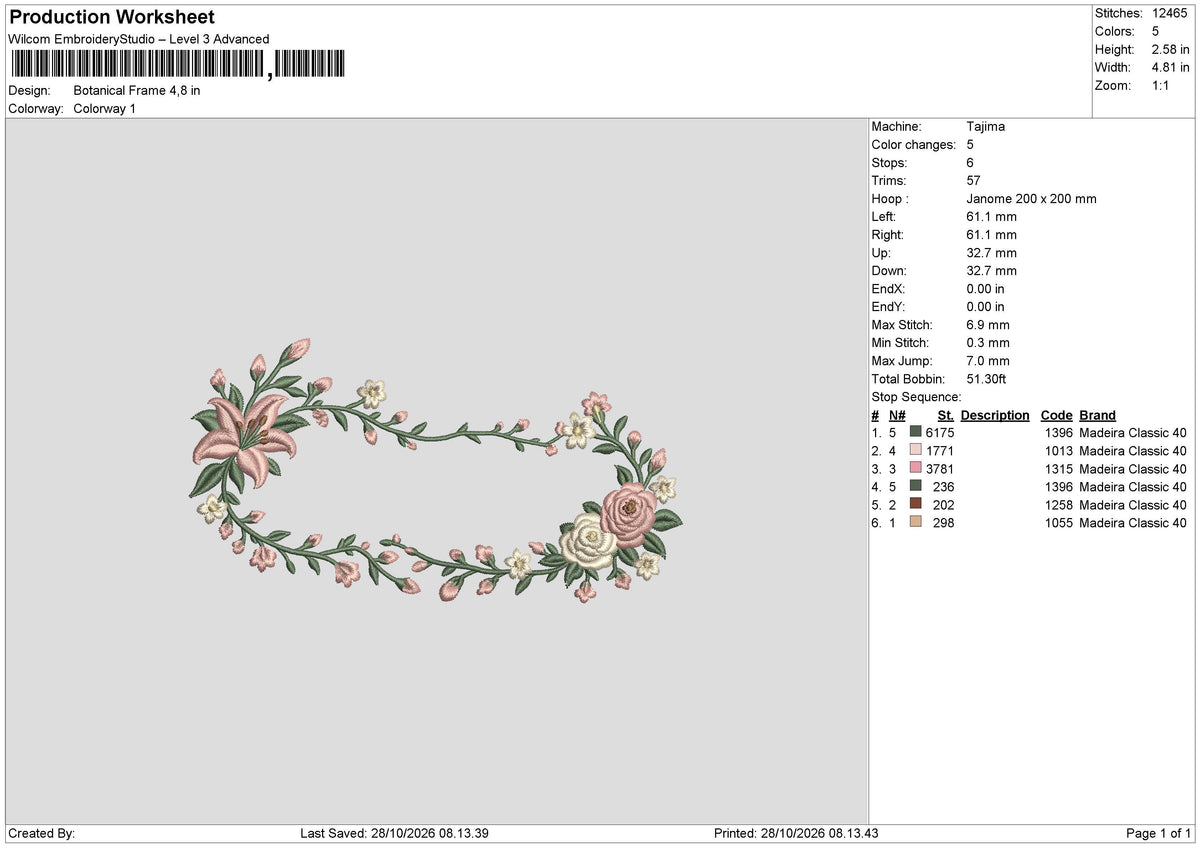This screenshot has width=1200, height=848.
Task: Click the Trims value 57
Action: (x=975, y=181)
